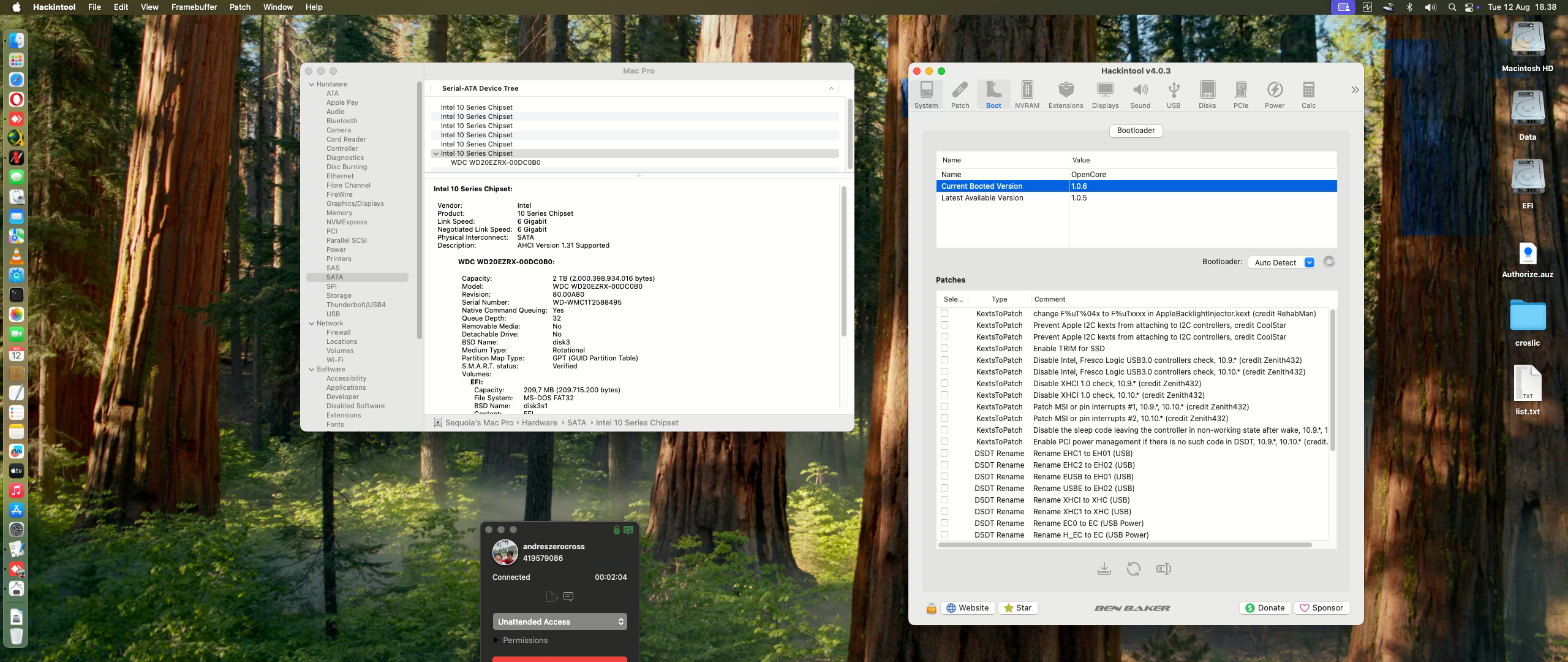Check the Enable TRIM for SSD checkbox
This screenshot has width=1568, height=662.
(x=944, y=348)
